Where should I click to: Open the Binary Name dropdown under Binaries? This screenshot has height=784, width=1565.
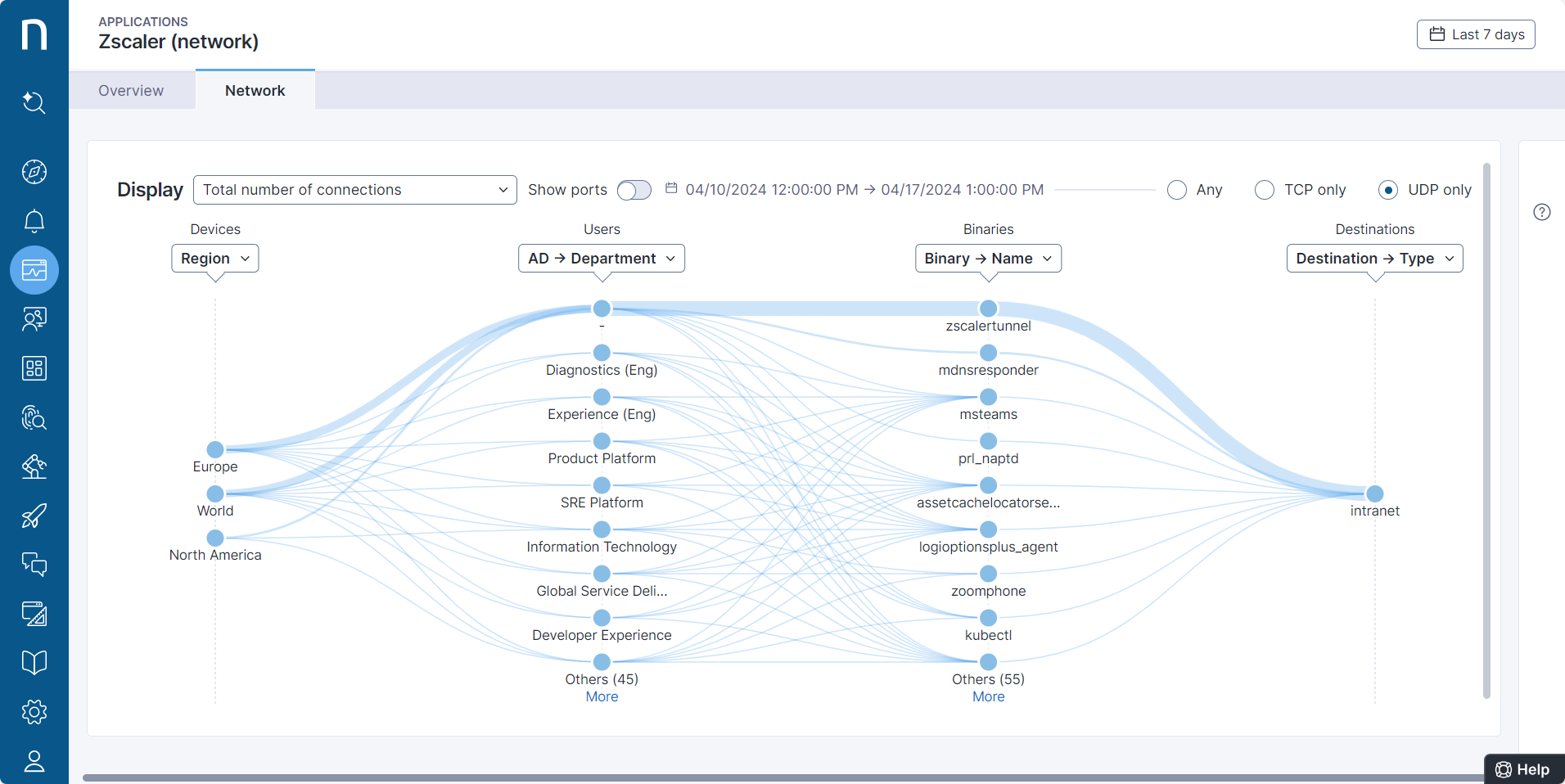click(x=987, y=258)
